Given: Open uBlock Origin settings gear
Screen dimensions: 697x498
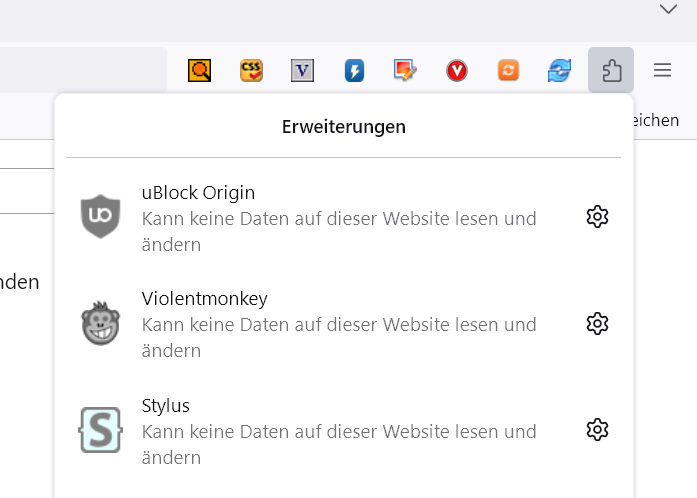Looking at the screenshot, I should click(597, 217).
